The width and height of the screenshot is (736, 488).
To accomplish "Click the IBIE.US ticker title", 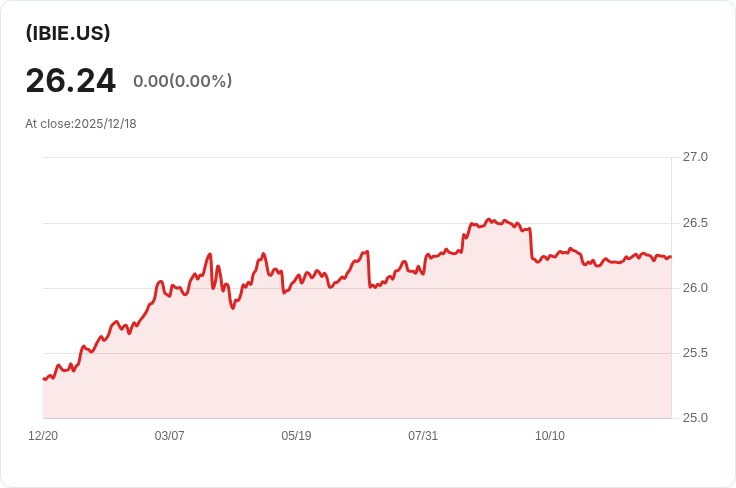I will click(68, 33).
